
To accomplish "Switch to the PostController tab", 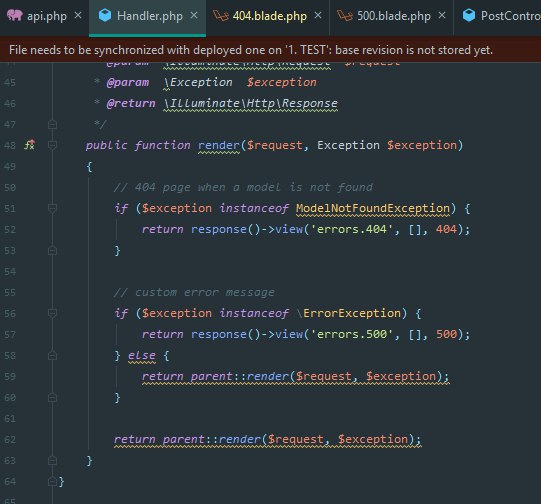I will click(498, 16).
